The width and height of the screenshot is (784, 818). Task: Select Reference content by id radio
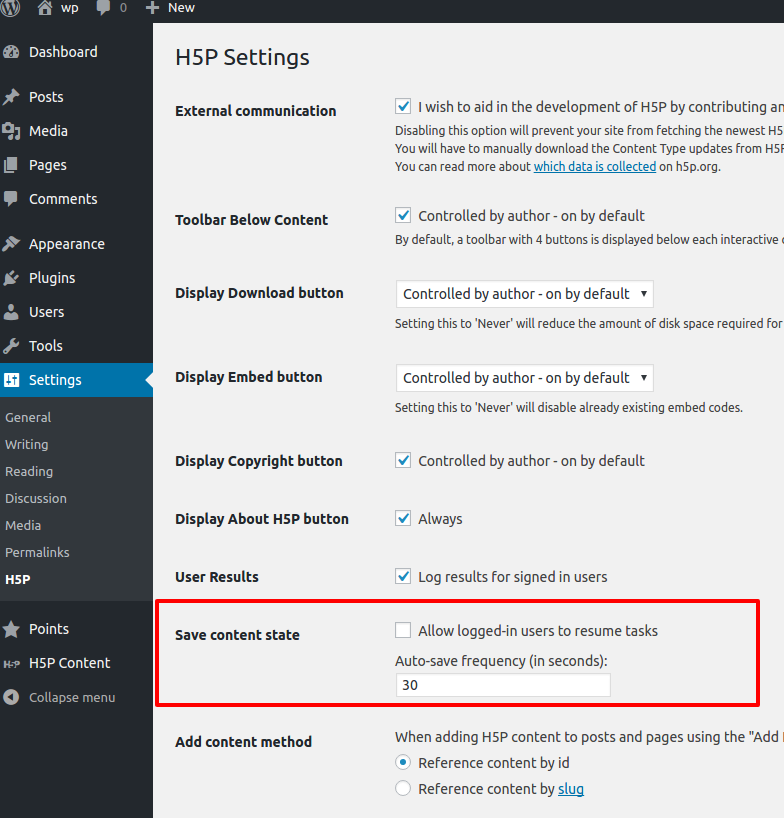tap(403, 763)
